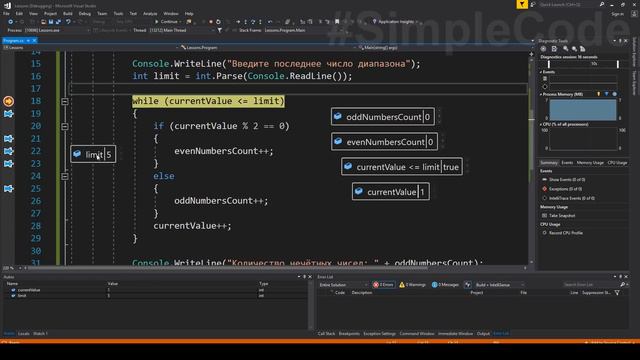640x360 pixels.
Task: Click the diagnostics session timeline ruler
Action: point(583,64)
